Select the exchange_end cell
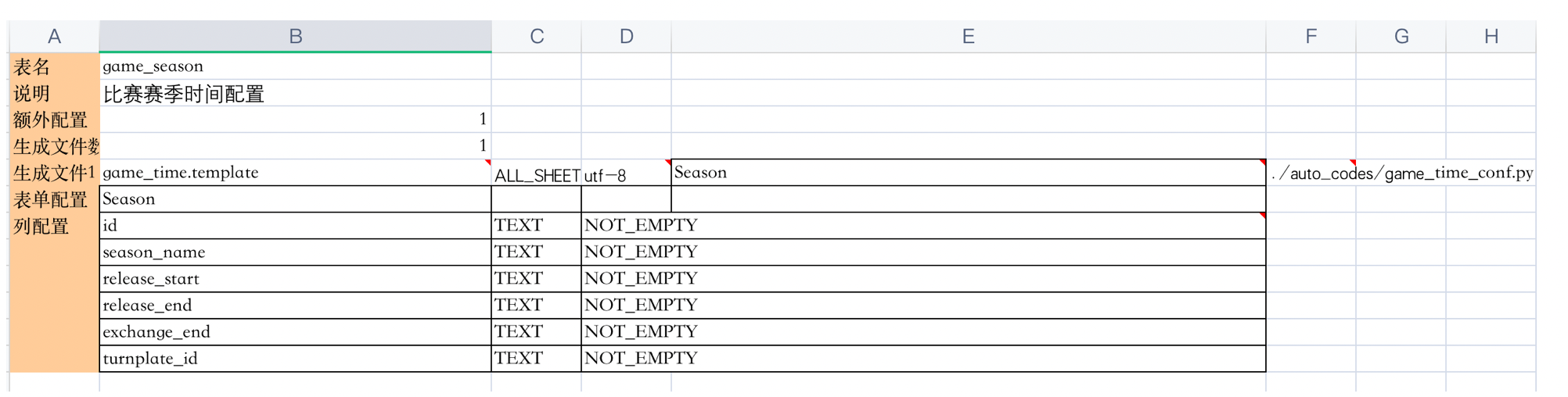This screenshot has width=1568, height=397. pyautogui.click(x=295, y=332)
